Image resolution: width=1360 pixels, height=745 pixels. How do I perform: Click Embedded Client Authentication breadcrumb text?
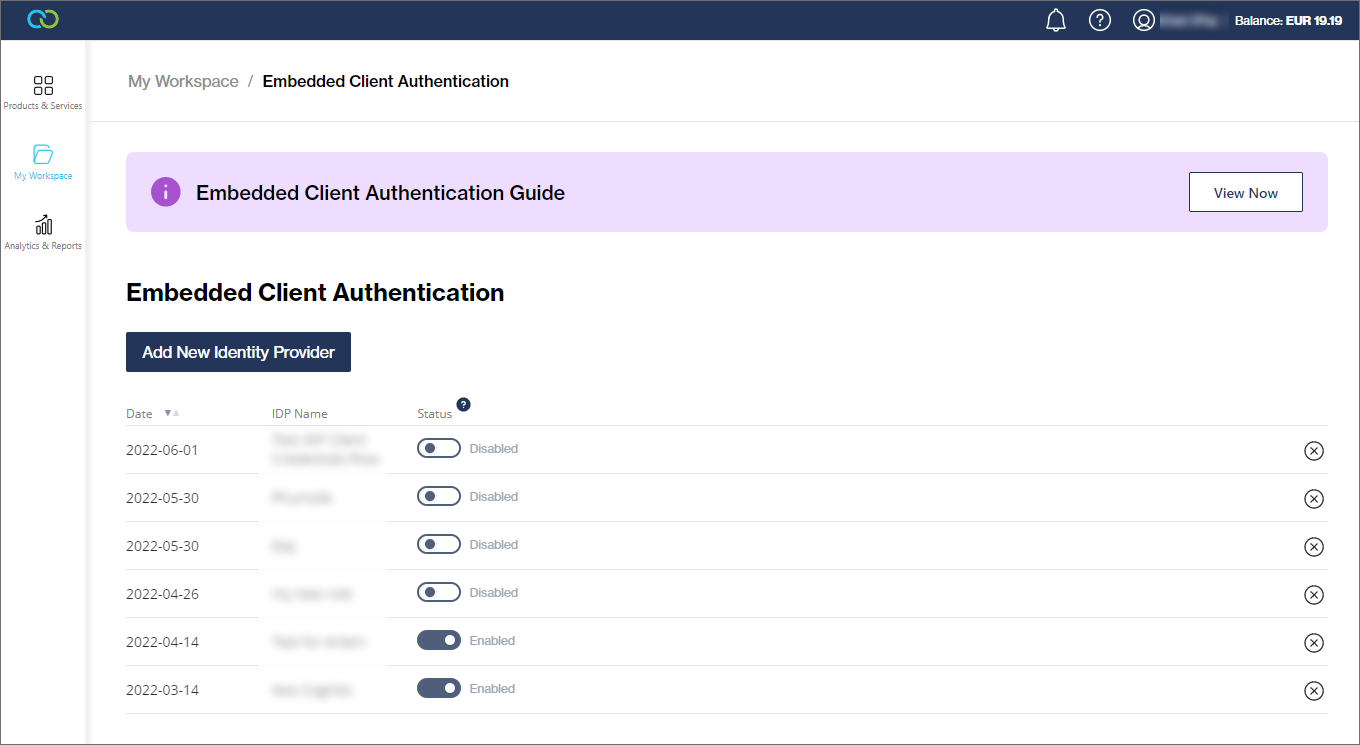pyautogui.click(x=386, y=81)
